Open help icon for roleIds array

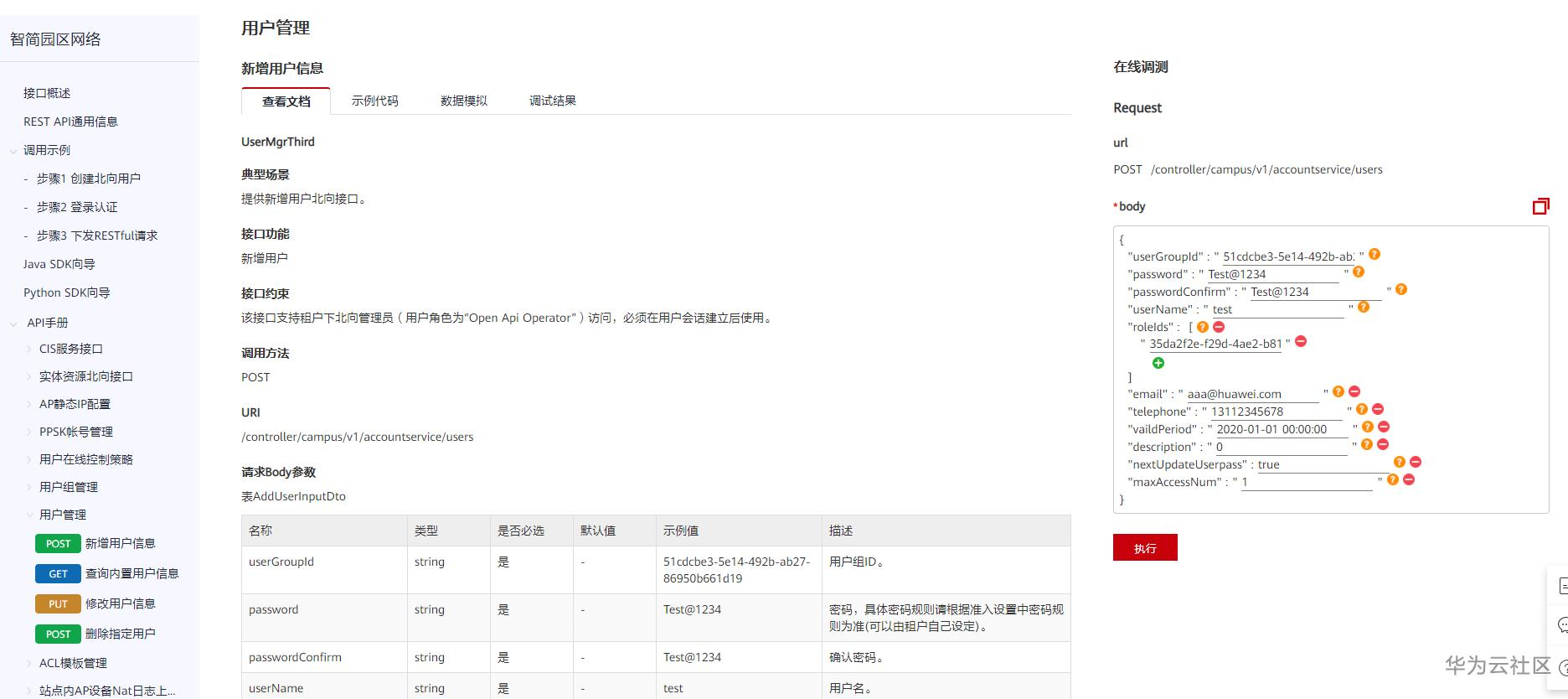point(1203,327)
